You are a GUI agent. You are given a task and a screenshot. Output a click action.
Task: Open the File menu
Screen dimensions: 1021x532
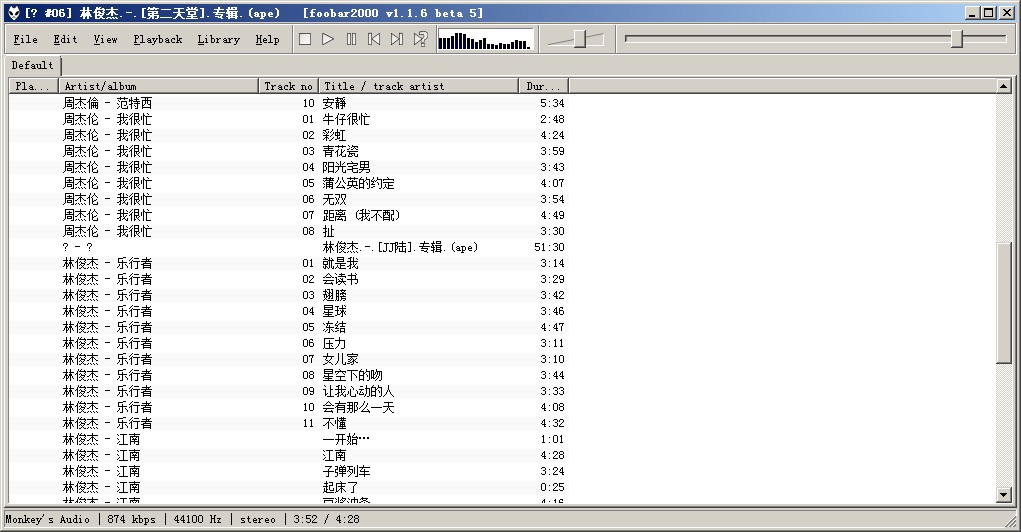[25, 39]
